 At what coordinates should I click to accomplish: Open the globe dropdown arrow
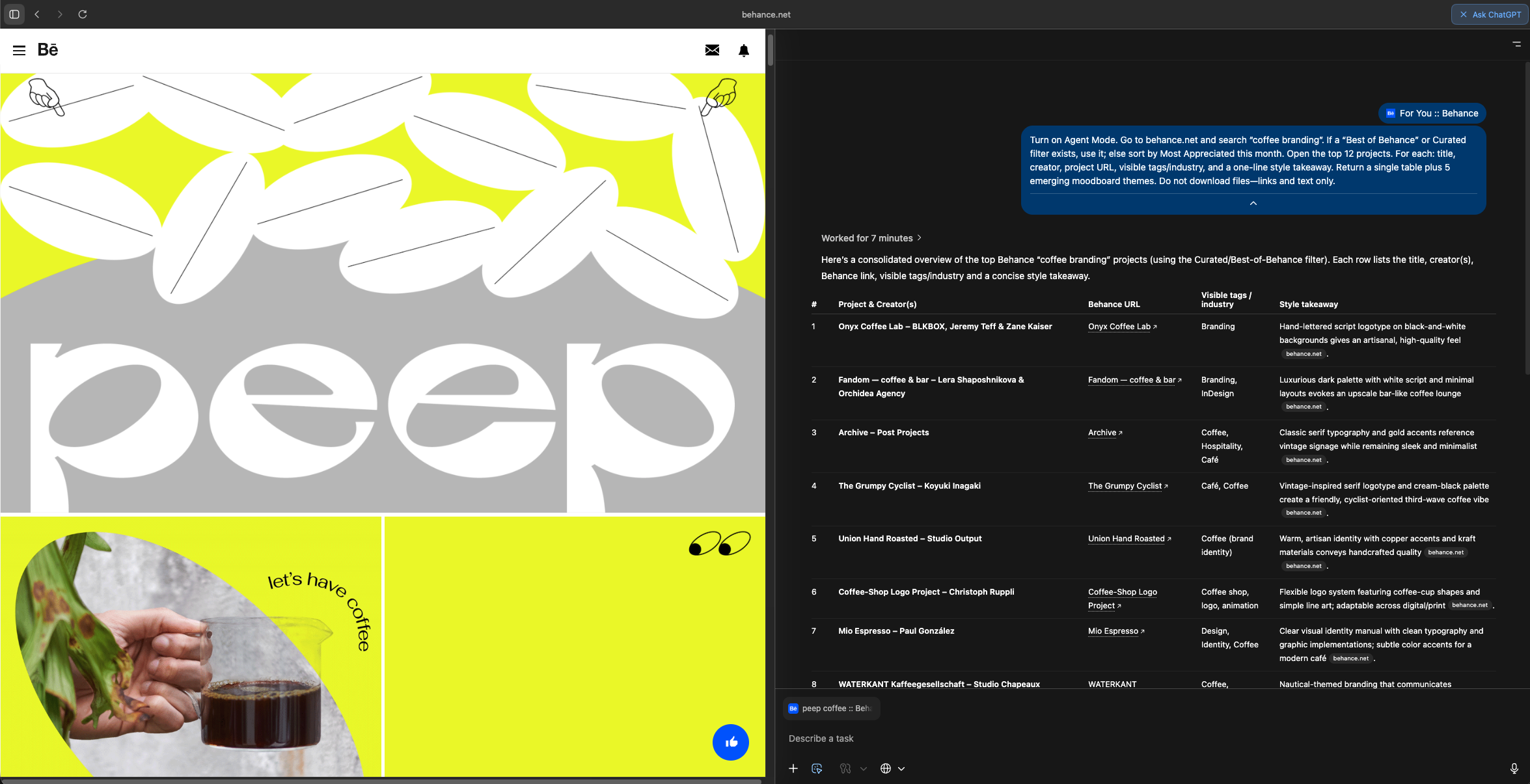click(901, 768)
